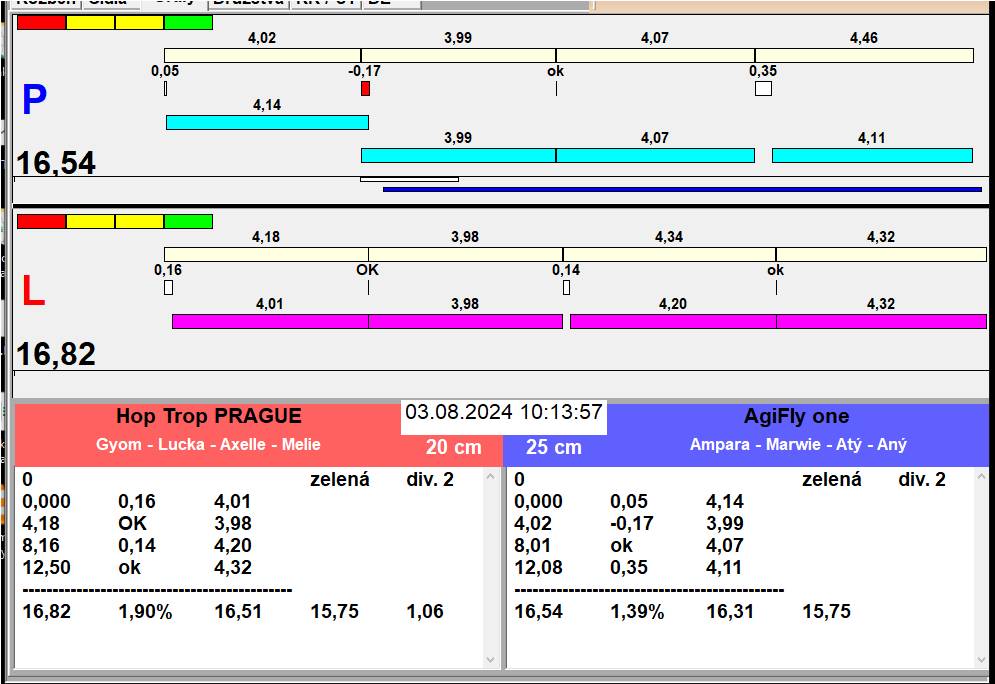This screenshot has height=684, width=995.
Task: Click the Hop Trop PRAGUE team header
Action: (208, 417)
